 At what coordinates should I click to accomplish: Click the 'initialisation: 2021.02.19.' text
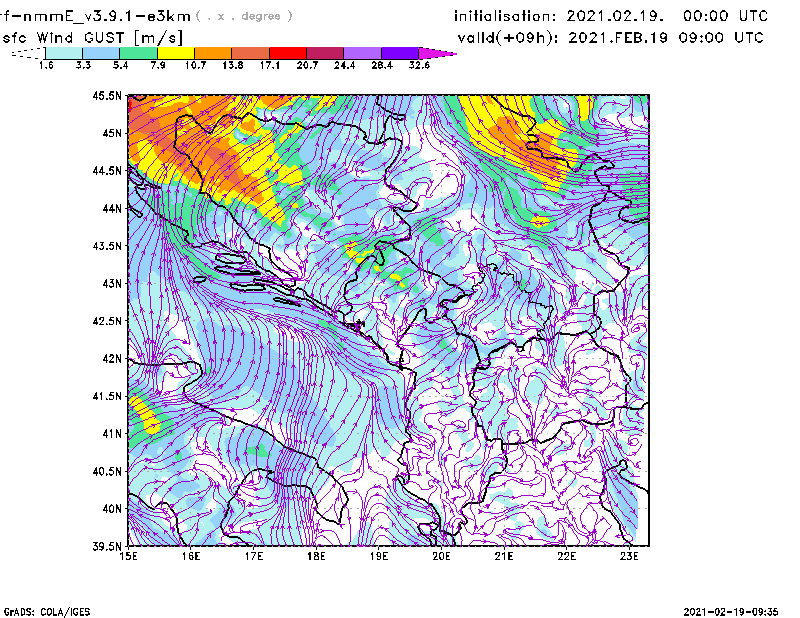(x=559, y=16)
